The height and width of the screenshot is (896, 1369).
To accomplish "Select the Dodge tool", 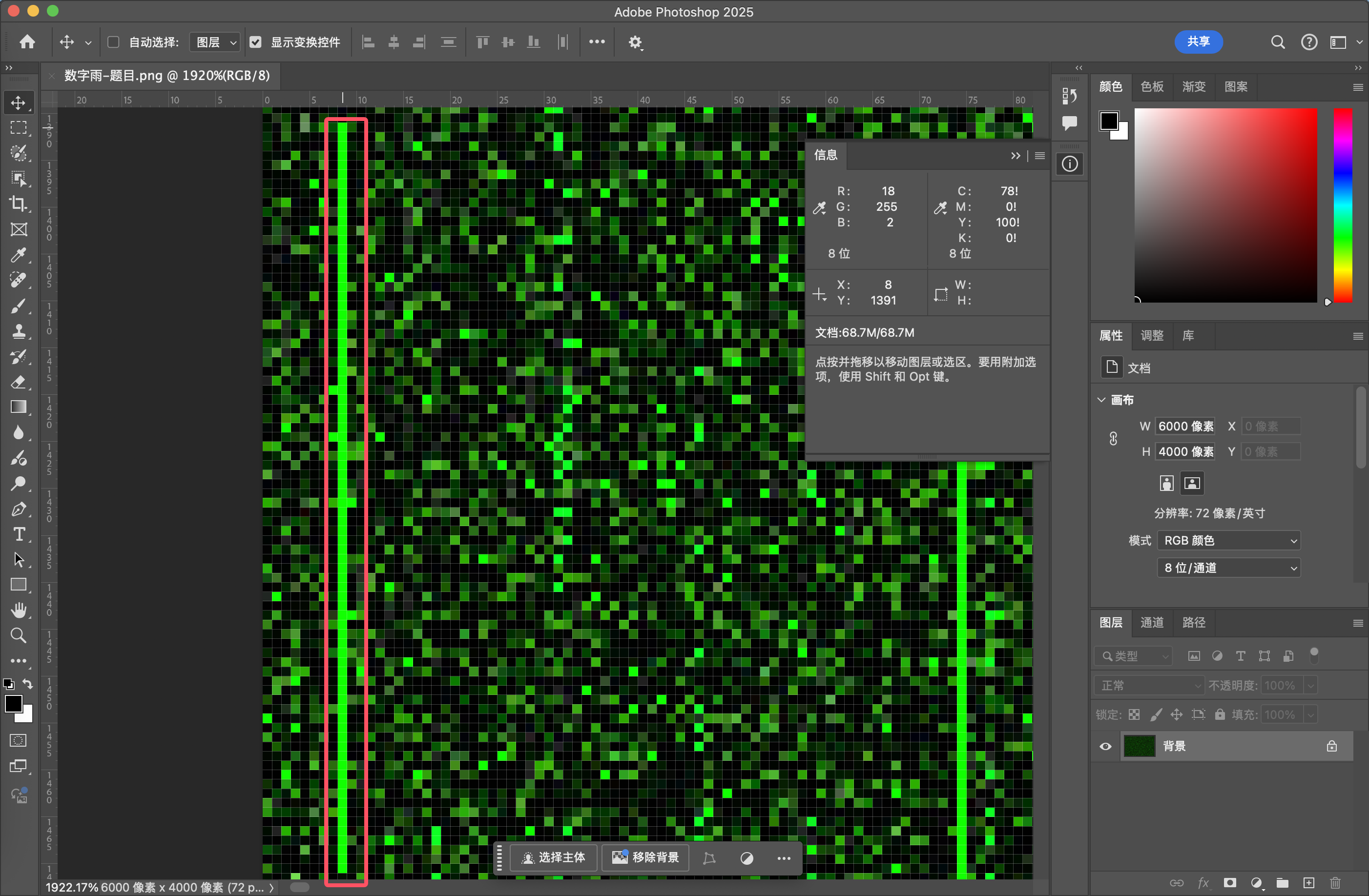I will 19,483.
